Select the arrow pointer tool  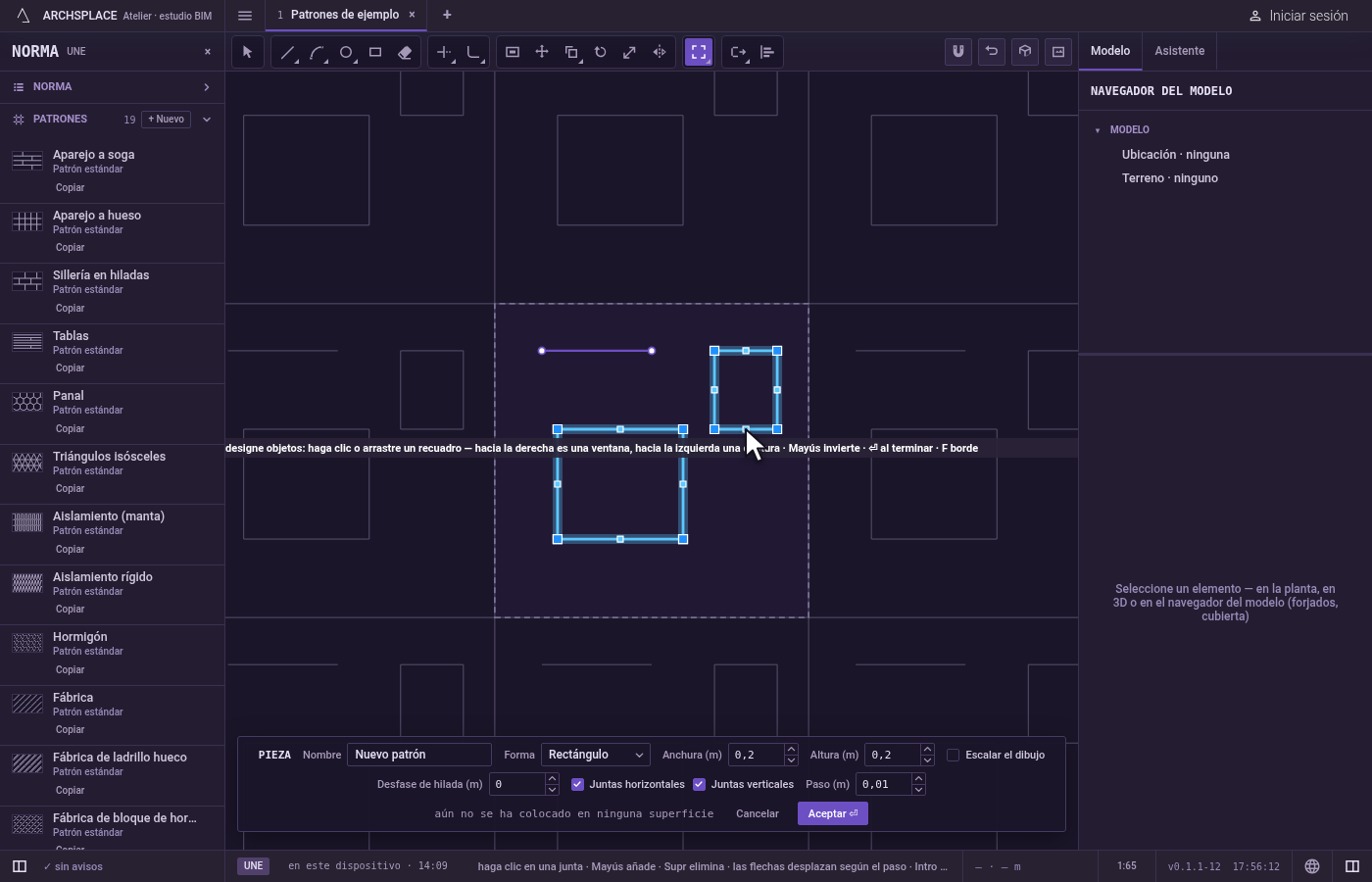247,52
